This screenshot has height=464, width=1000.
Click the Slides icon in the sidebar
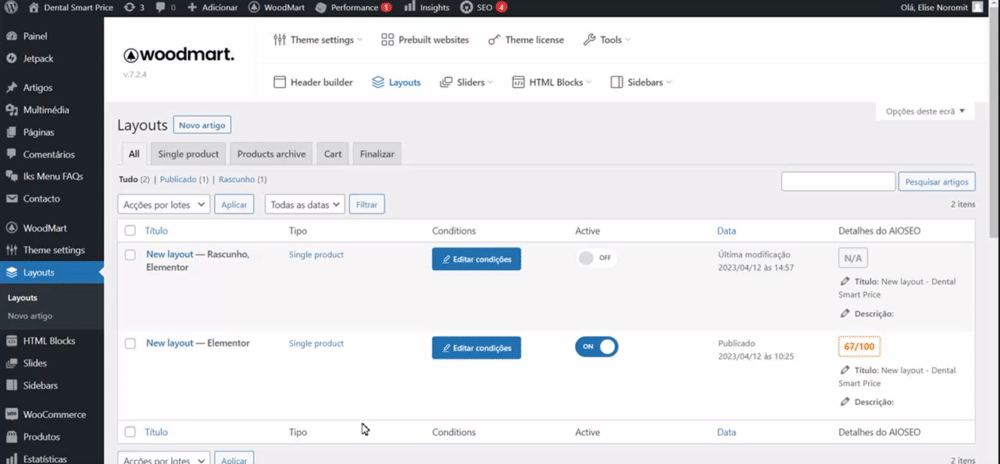tap(11, 363)
